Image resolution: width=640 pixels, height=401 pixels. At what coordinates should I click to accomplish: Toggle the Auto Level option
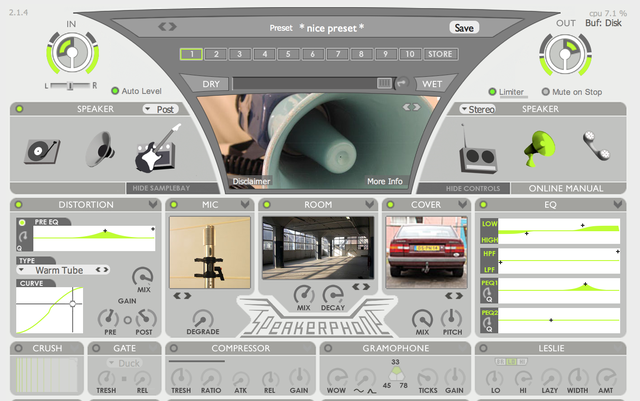[115, 91]
